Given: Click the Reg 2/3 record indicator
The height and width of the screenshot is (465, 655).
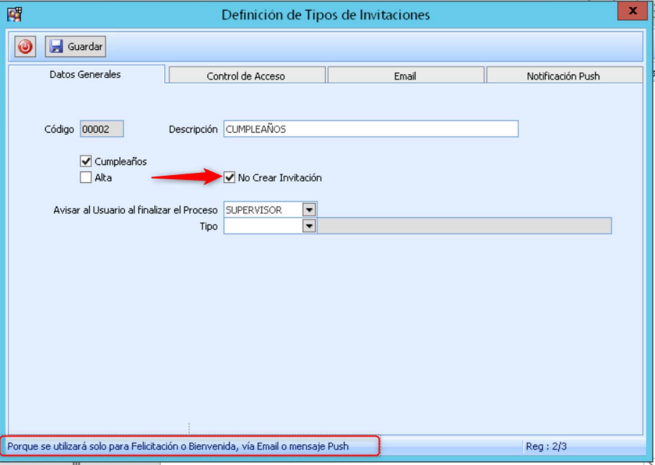Looking at the screenshot, I should [x=548, y=446].
